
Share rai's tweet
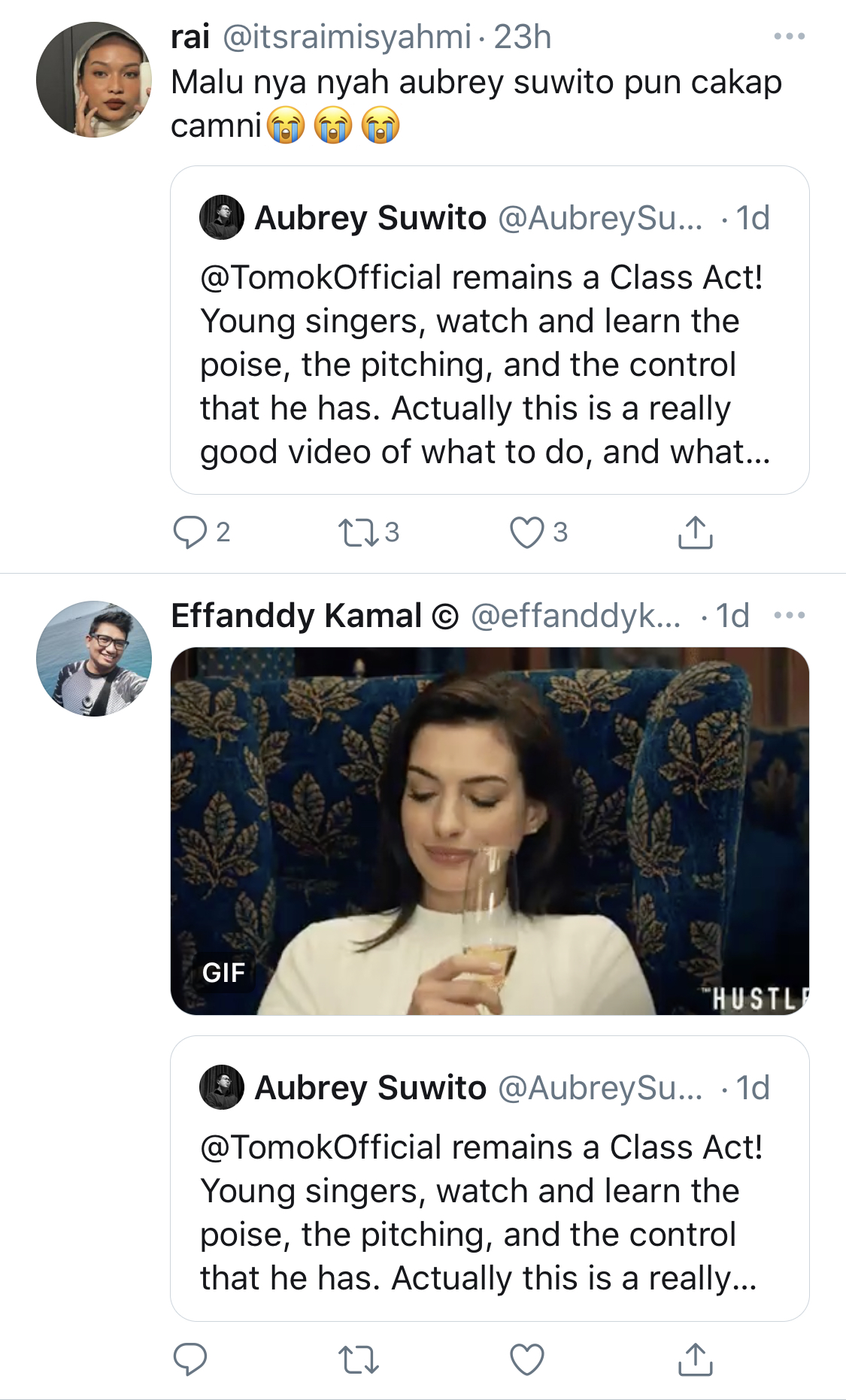tap(695, 532)
